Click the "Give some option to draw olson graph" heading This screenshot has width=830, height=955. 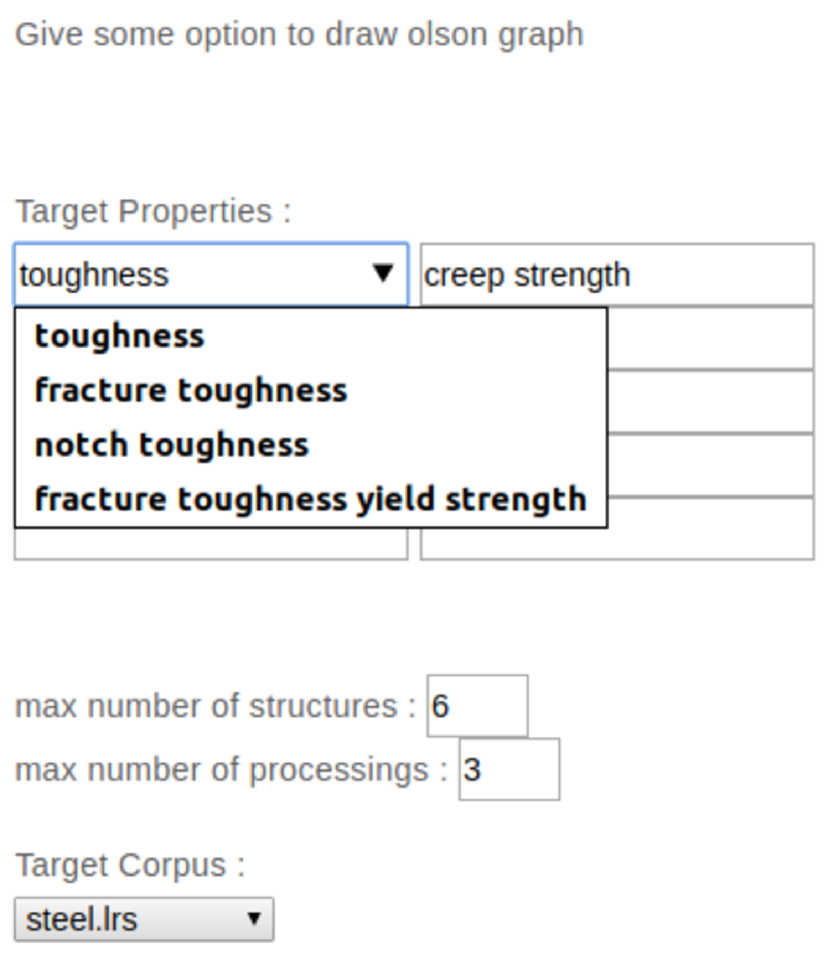click(x=299, y=34)
